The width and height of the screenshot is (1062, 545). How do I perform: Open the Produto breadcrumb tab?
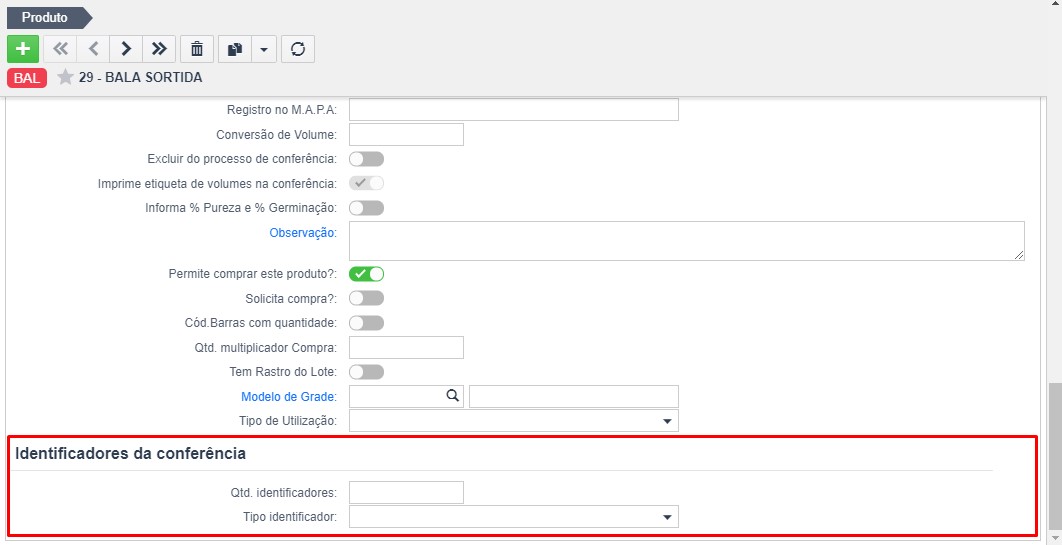pos(49,18)
